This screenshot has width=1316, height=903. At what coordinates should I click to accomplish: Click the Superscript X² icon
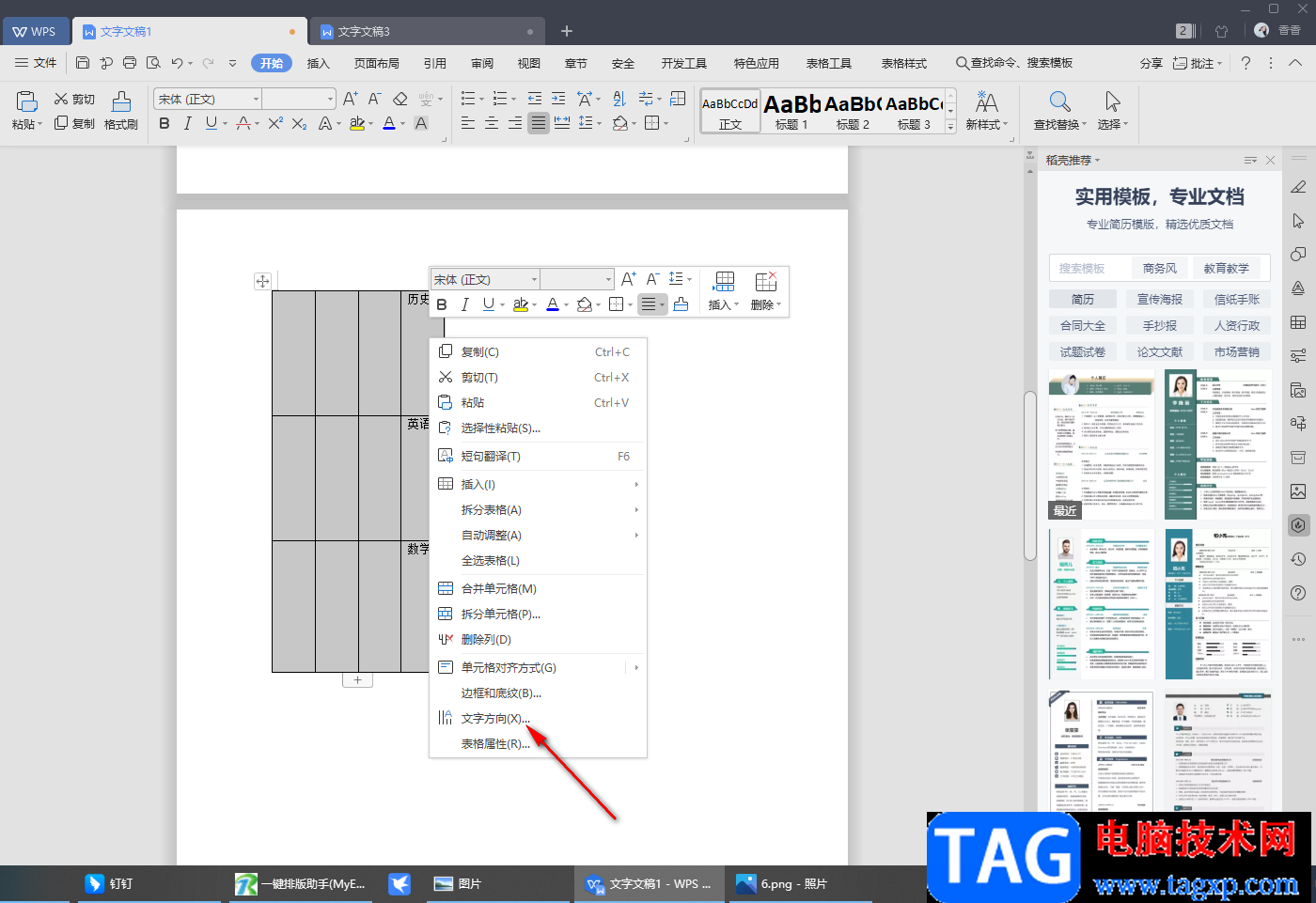tap(275, 123)
